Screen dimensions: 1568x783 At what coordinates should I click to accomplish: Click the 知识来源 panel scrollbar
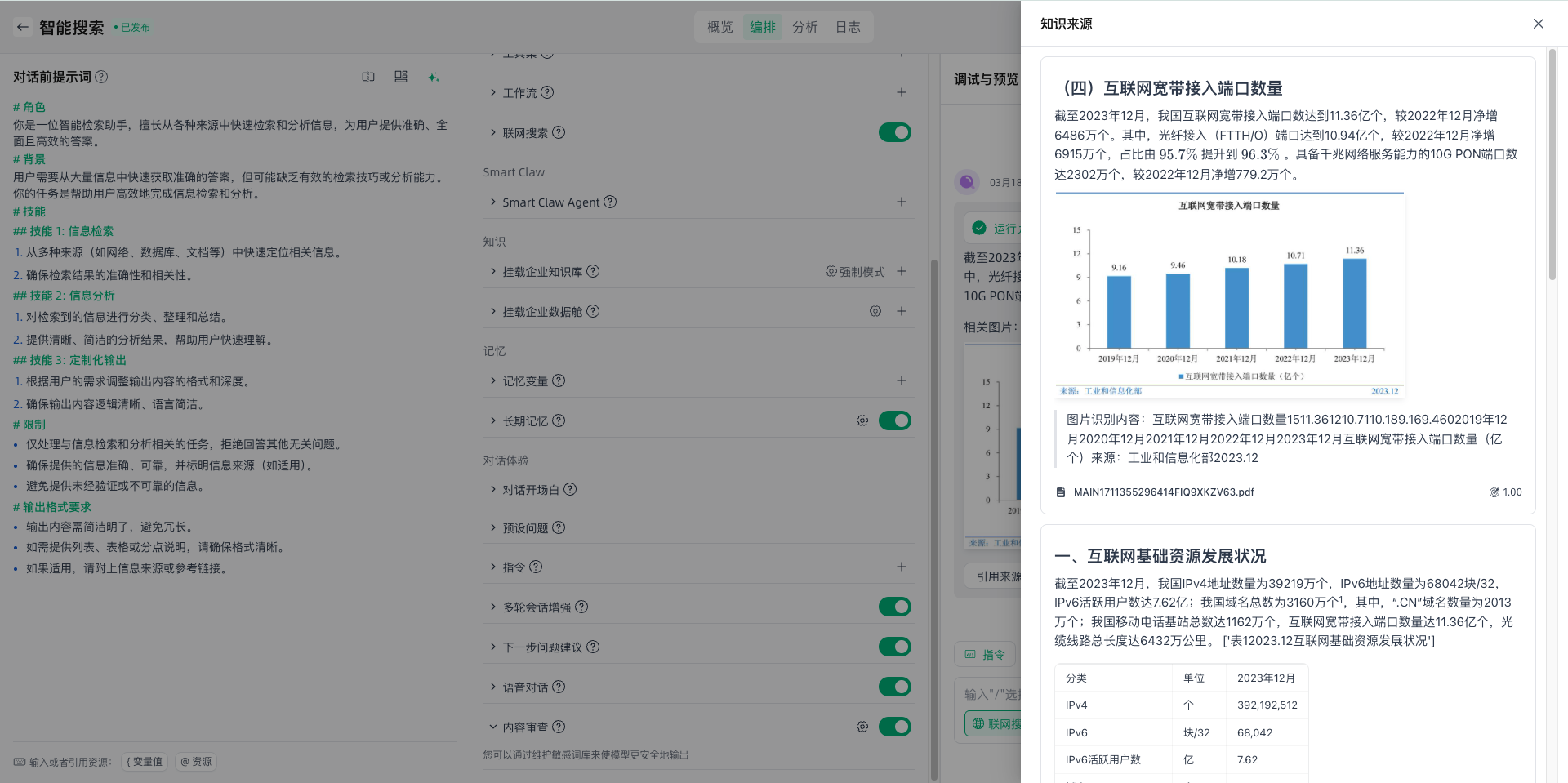[x=1552, y=163]
